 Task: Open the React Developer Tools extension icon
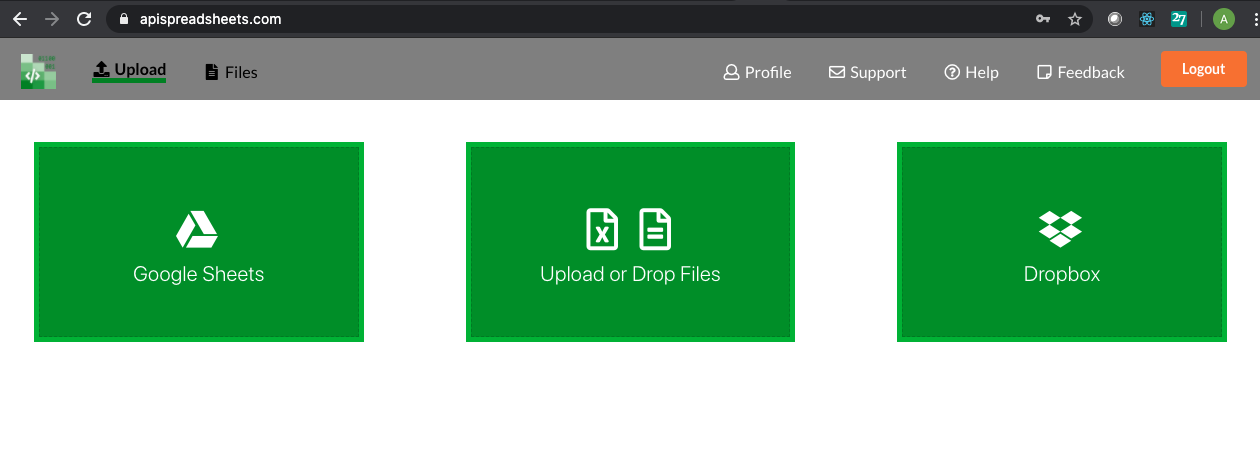[1147, 18]
